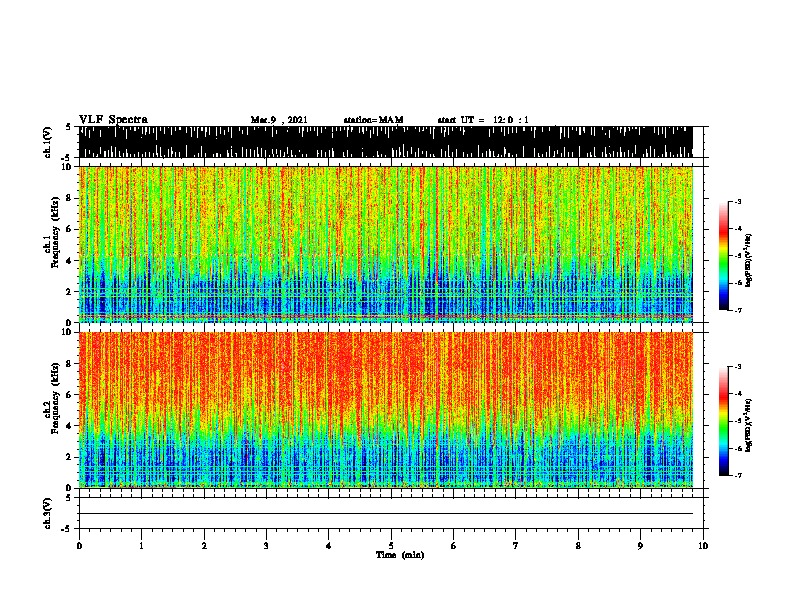
Task: Select the ch.1 colorbar "log(PSD)" label
Action: pos(749,261)
